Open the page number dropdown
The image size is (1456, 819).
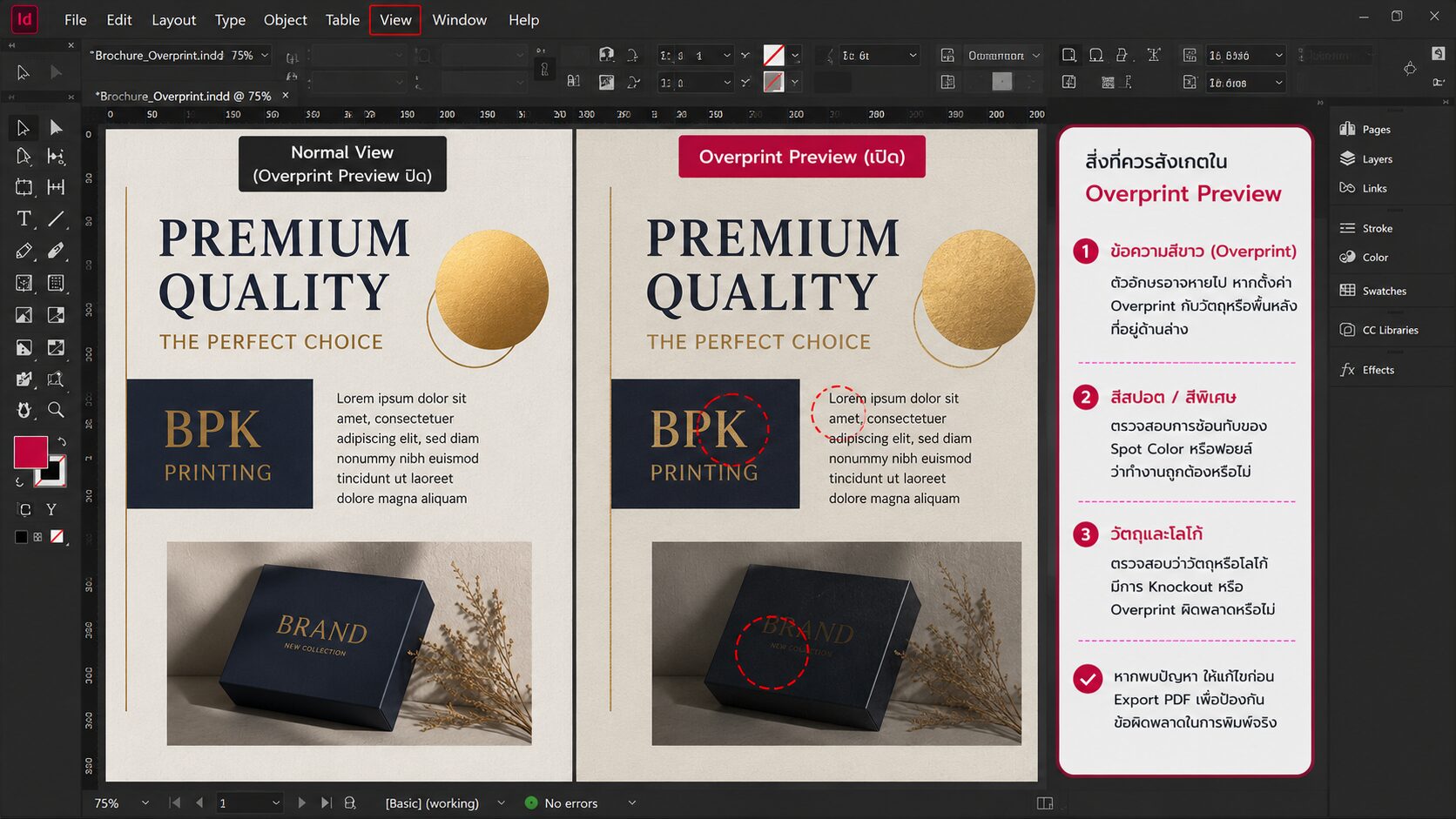tap(276, 802)
